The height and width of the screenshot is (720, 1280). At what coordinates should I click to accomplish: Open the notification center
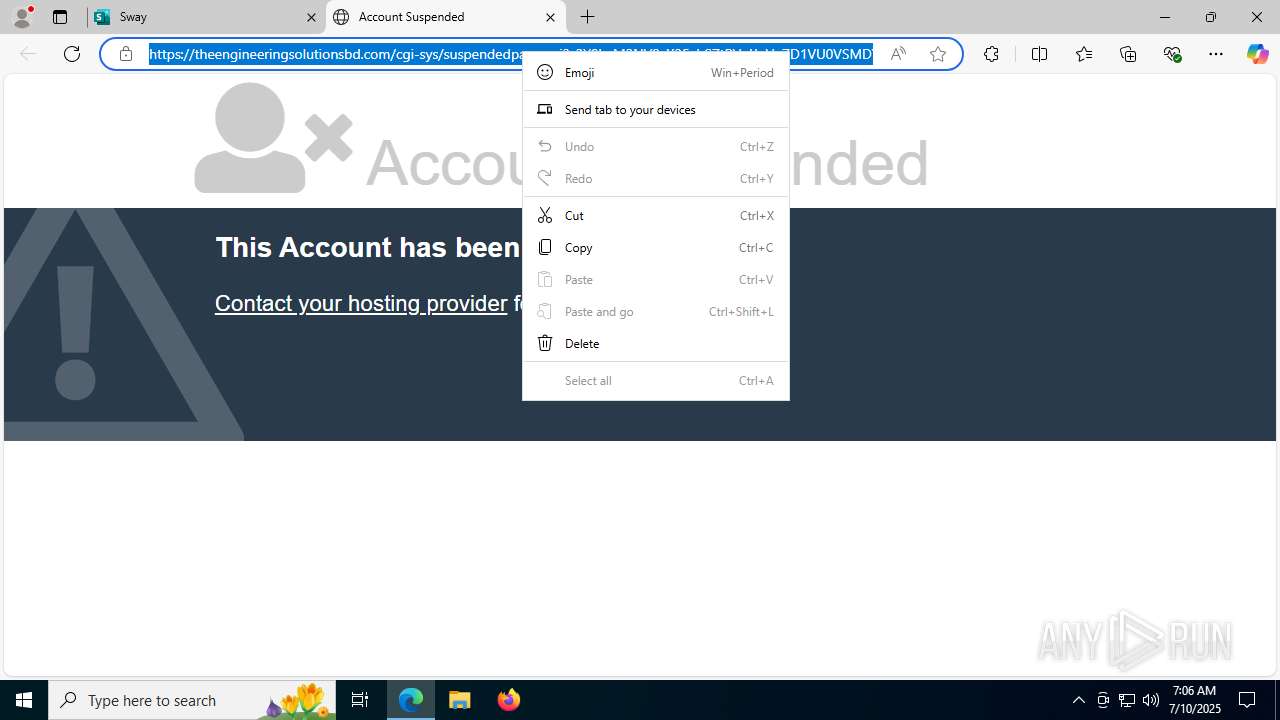1248,700
